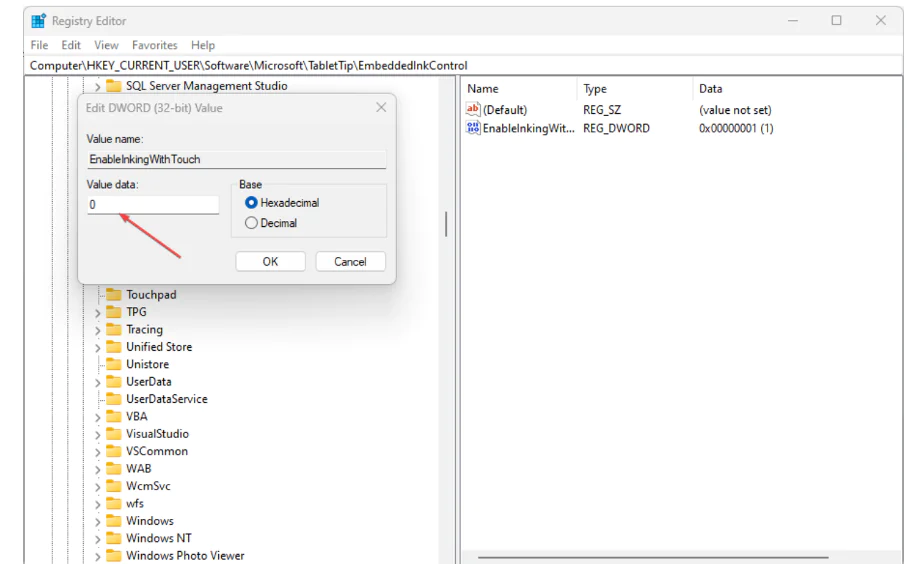908x564 pixels.
Task: Click the TPG folder icon
Action: click(114, 312)
